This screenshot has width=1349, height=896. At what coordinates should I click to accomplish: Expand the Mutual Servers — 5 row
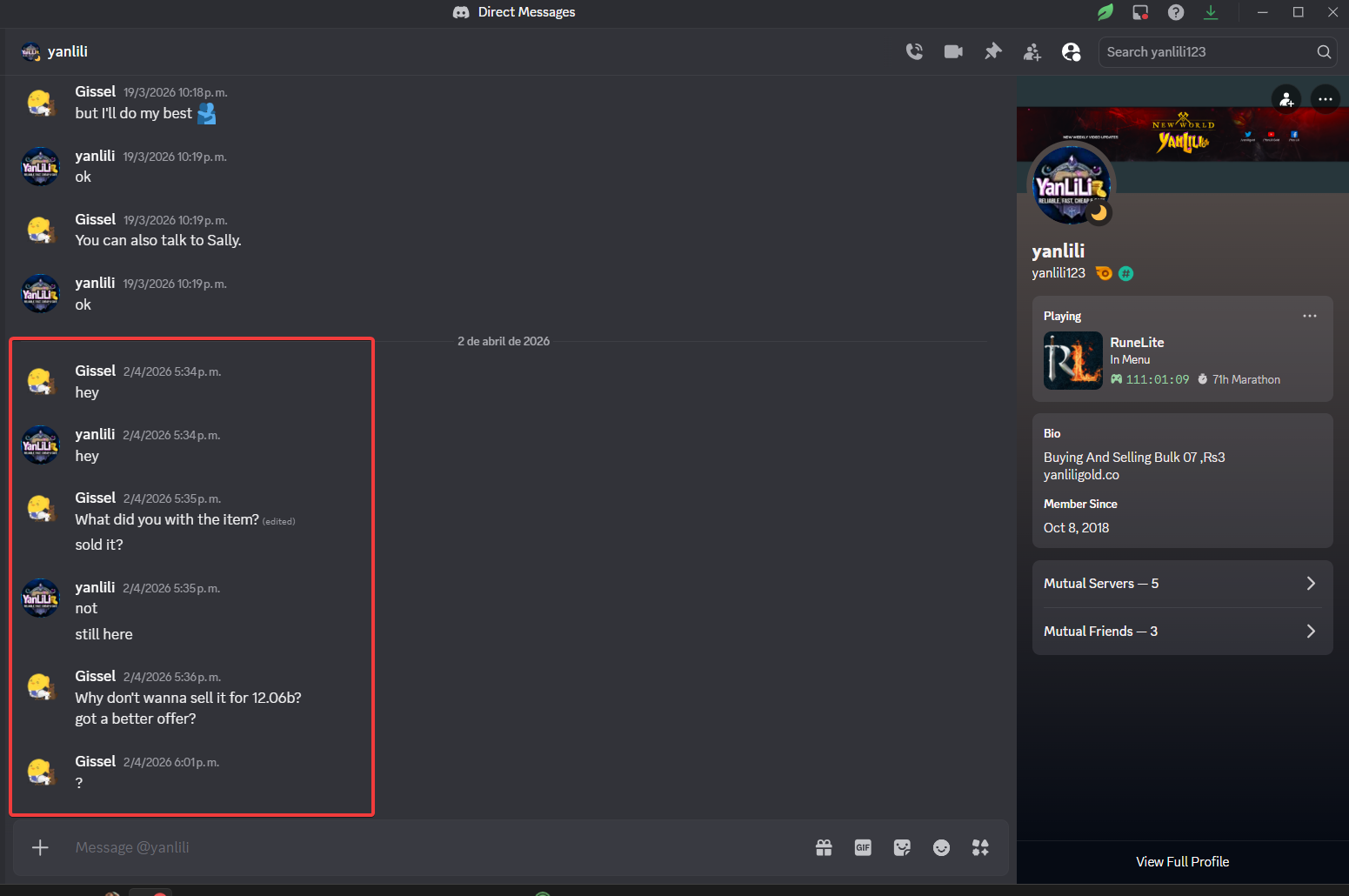tap(1182, 584)
